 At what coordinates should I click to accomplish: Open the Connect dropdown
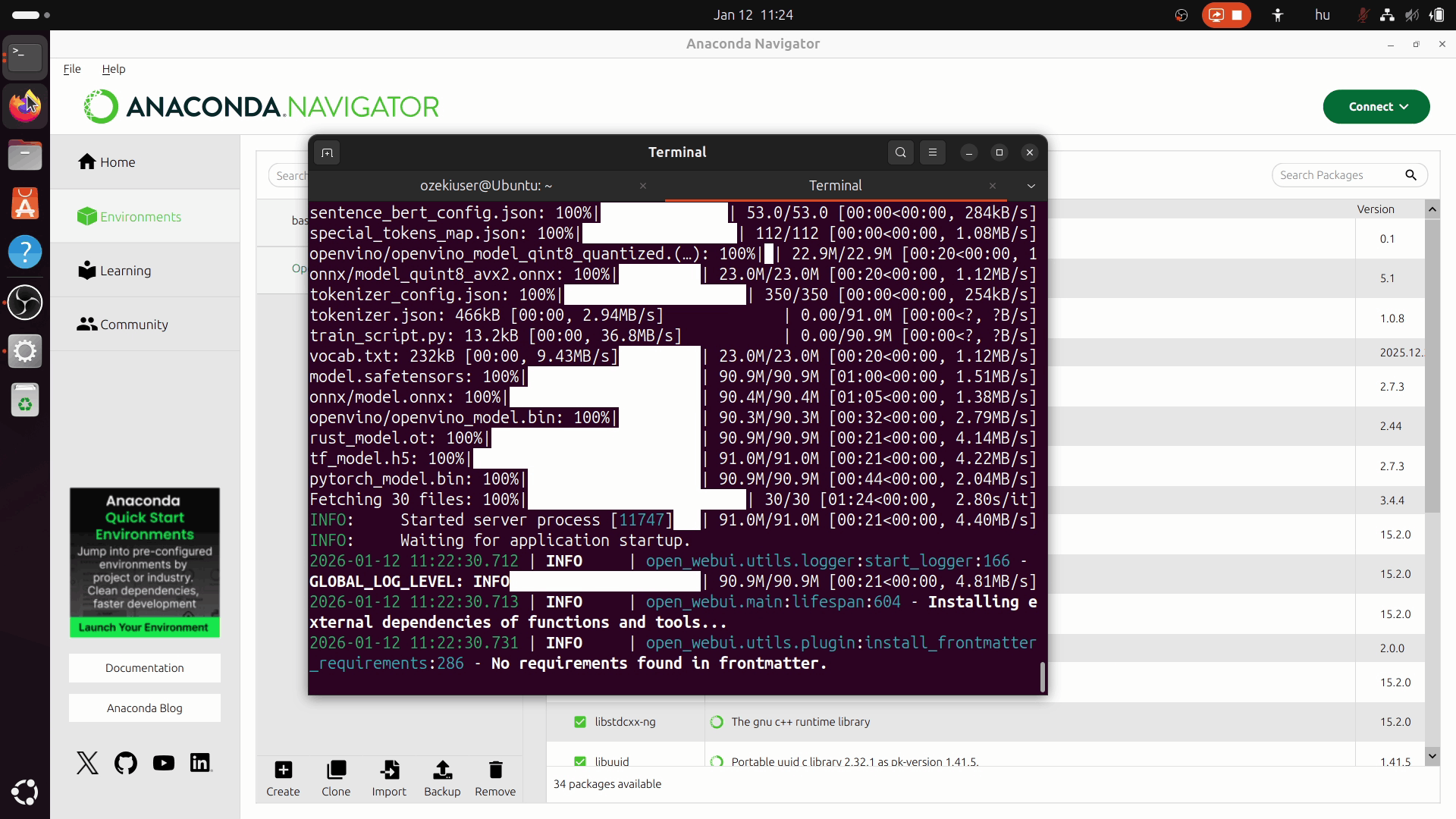1375,106
